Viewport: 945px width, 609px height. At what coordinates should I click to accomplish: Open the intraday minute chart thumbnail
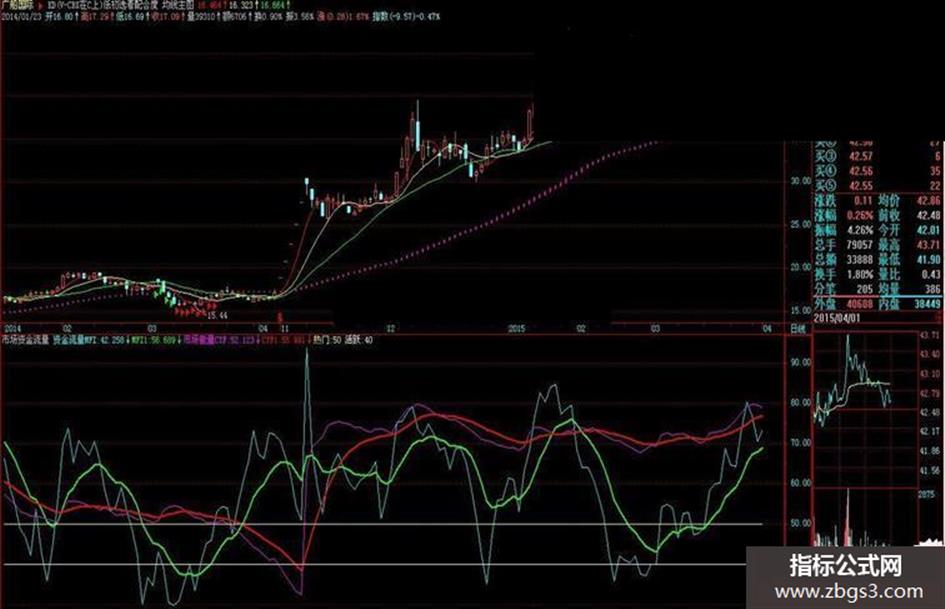pyautogui.click(x=865, y=407)
